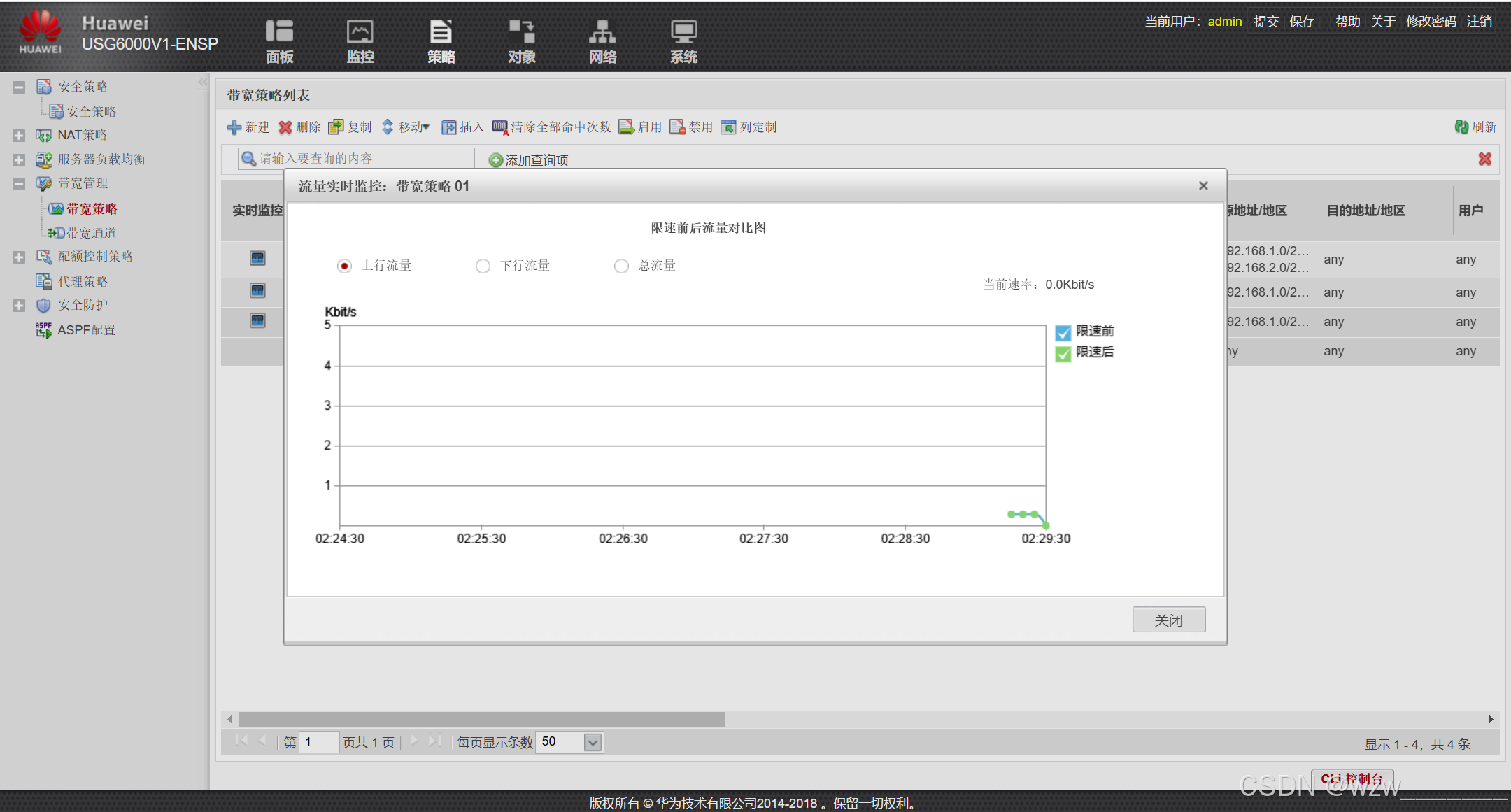Click the 面板 dashboard icon
This screenshot has height=812, width=1511.
(x=279, y=32)
